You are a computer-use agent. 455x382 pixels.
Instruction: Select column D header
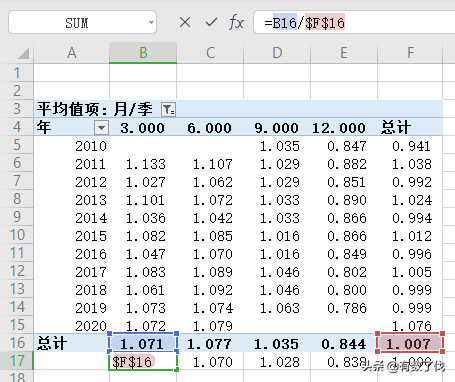(x=277, y=53)
